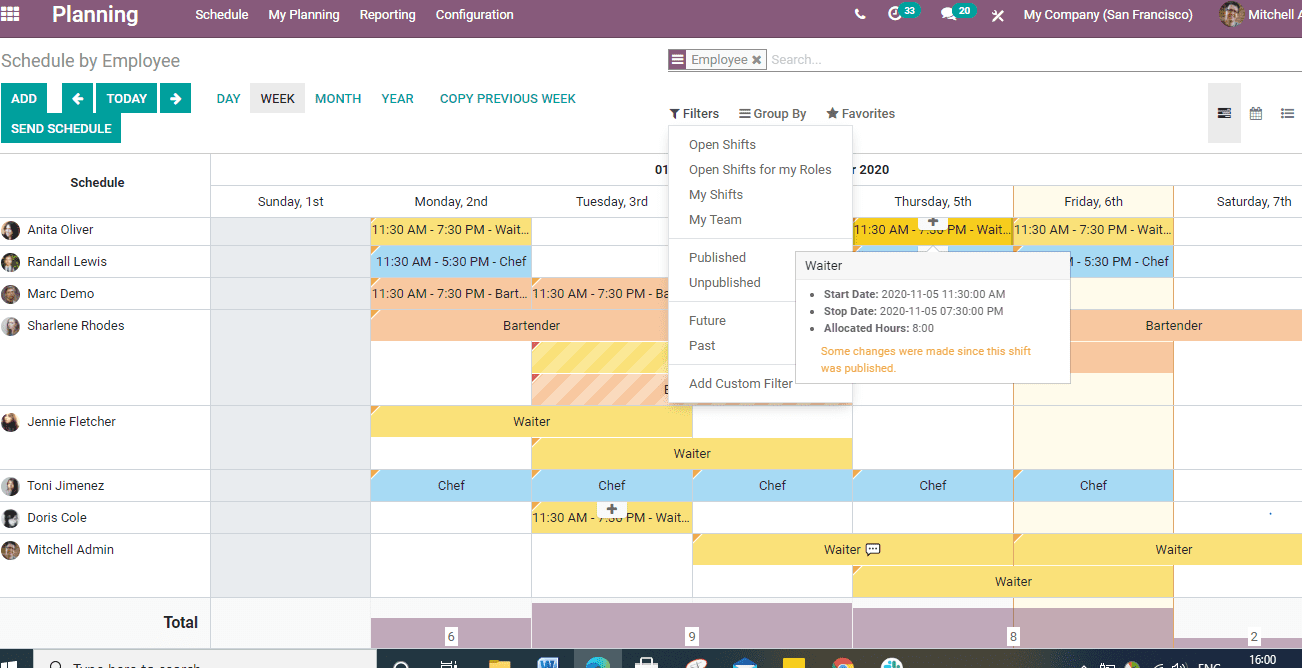Switch to List view icon

click(1288, 113)
